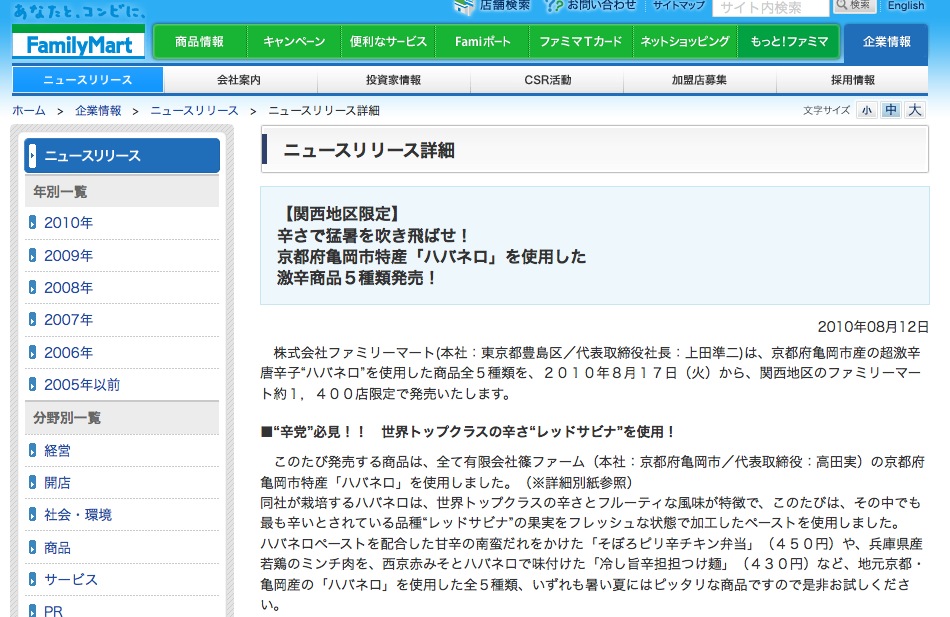950x617 pixels.
Task: Open the Famiポート menu
Action: coord(482,42)
